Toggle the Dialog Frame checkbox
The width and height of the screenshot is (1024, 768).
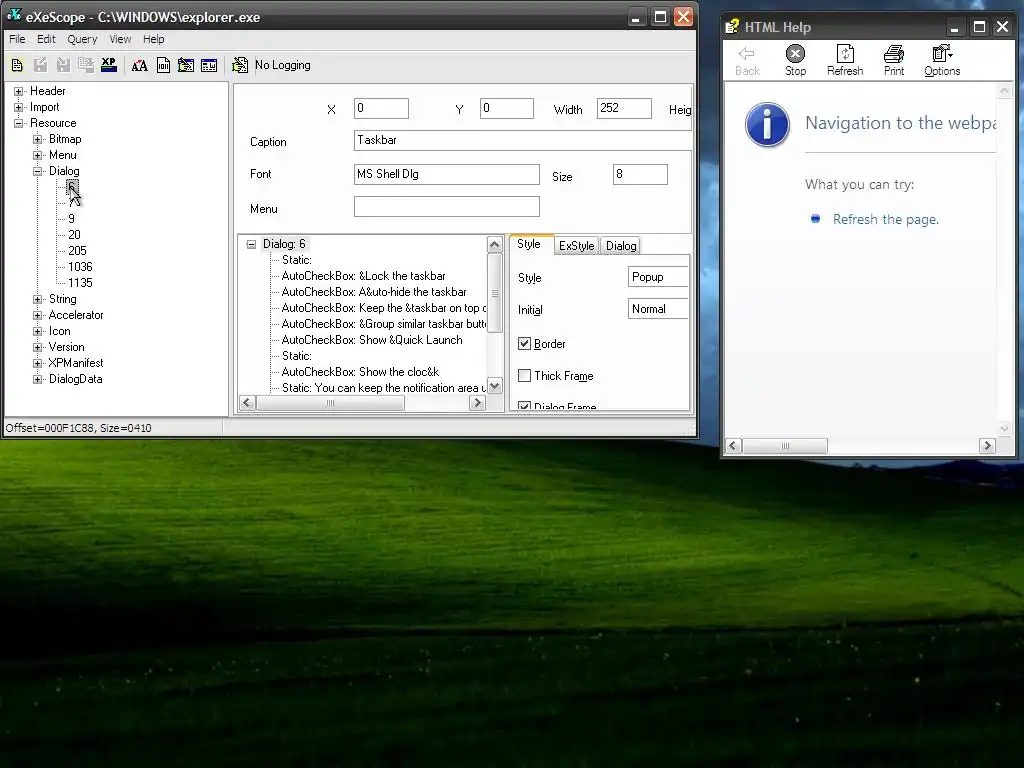524,406
